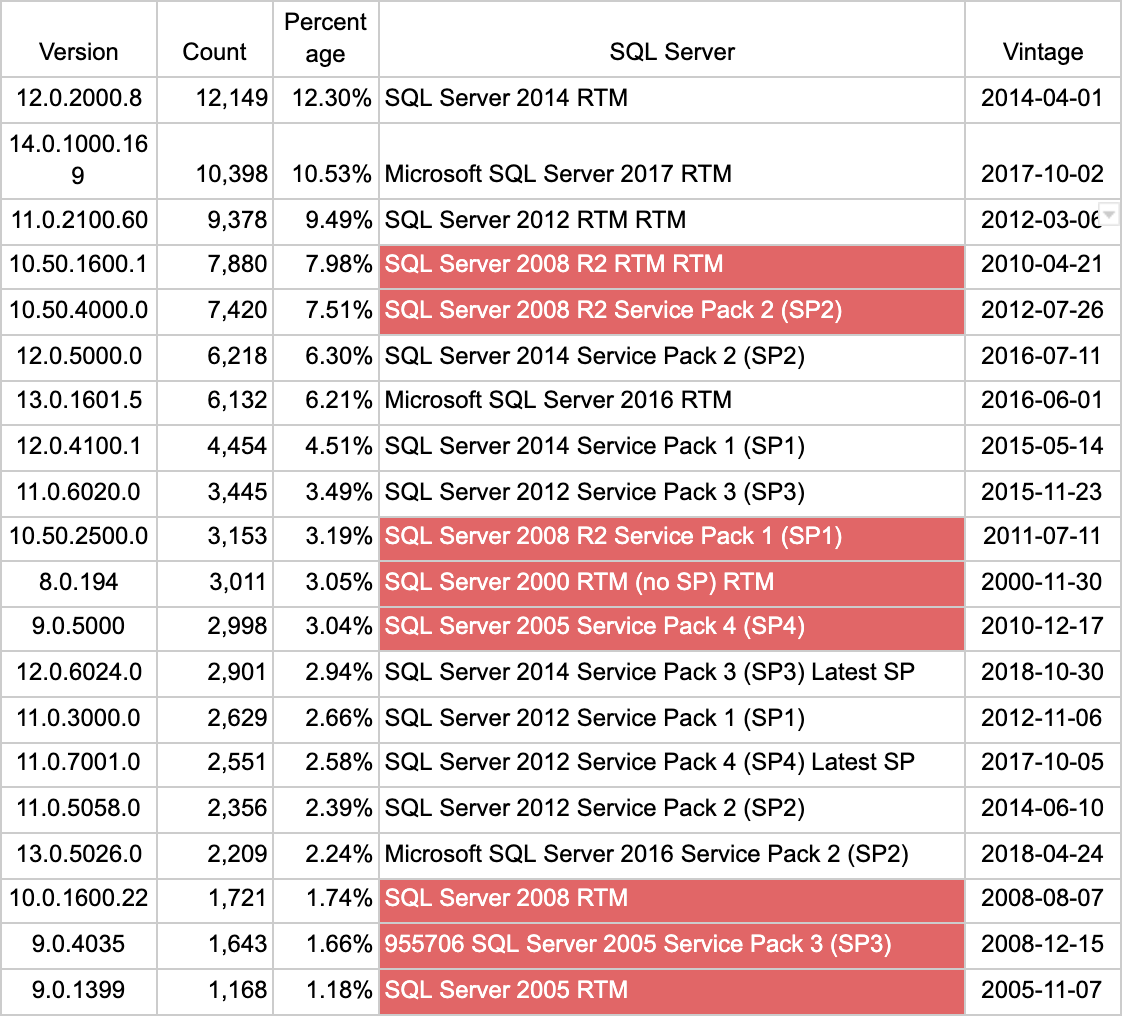Select the SQL Server column header

[x=672, y=51]
